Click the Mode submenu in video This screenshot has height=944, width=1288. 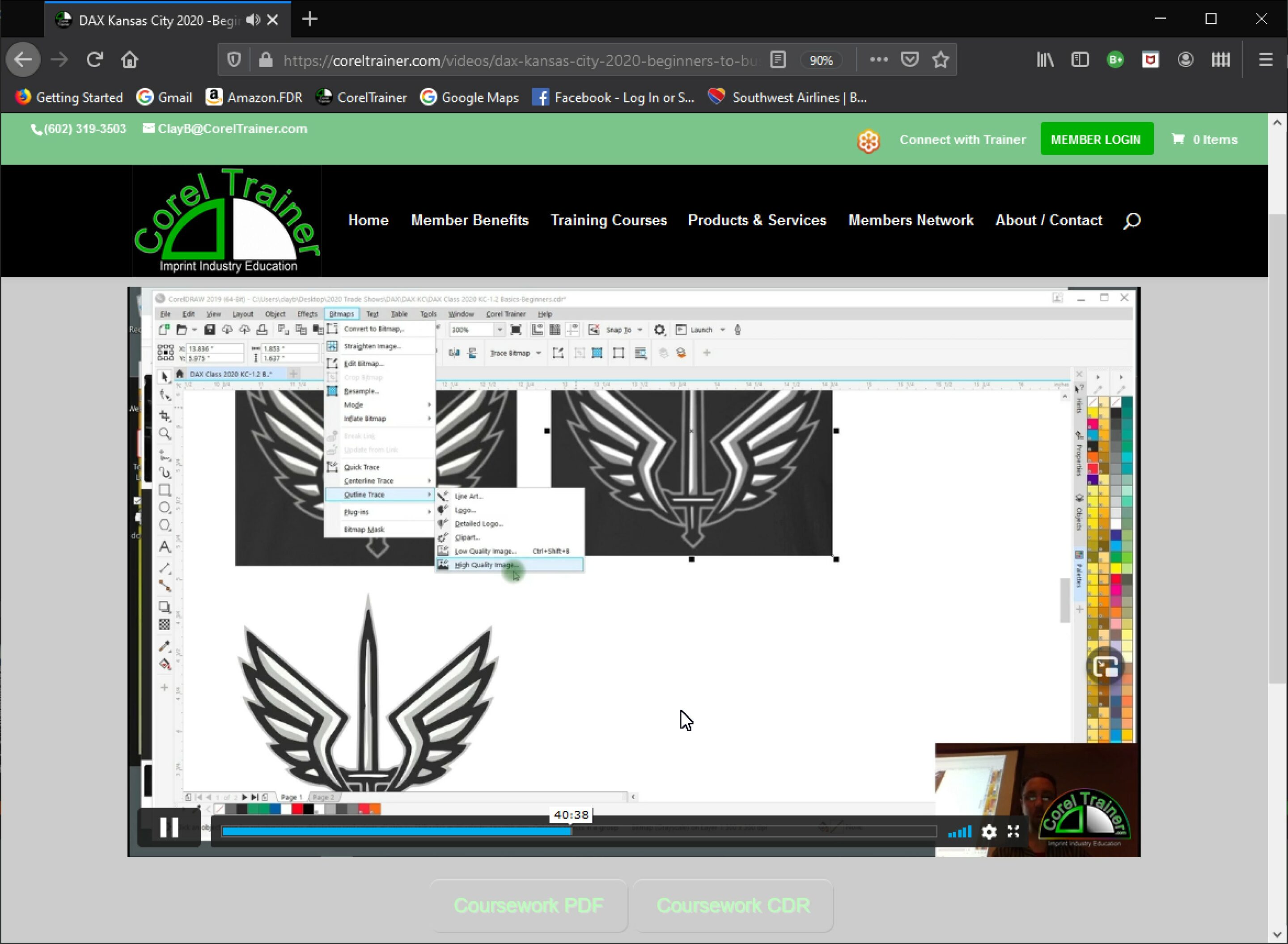point(380,405)
